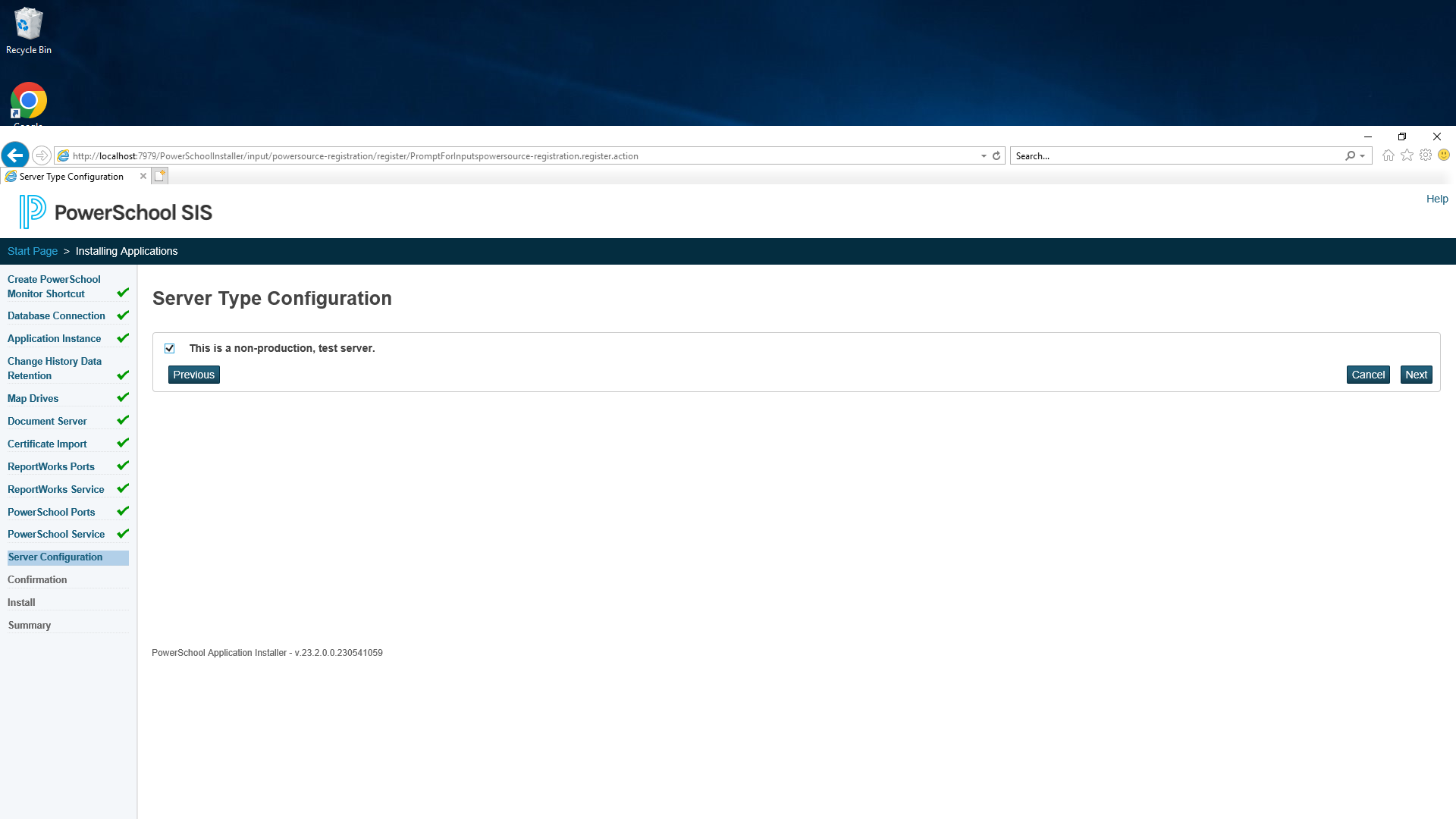
Task: Click green checkmark beside Application Instance
Action: pyautogui.click(x=123, y=337)
